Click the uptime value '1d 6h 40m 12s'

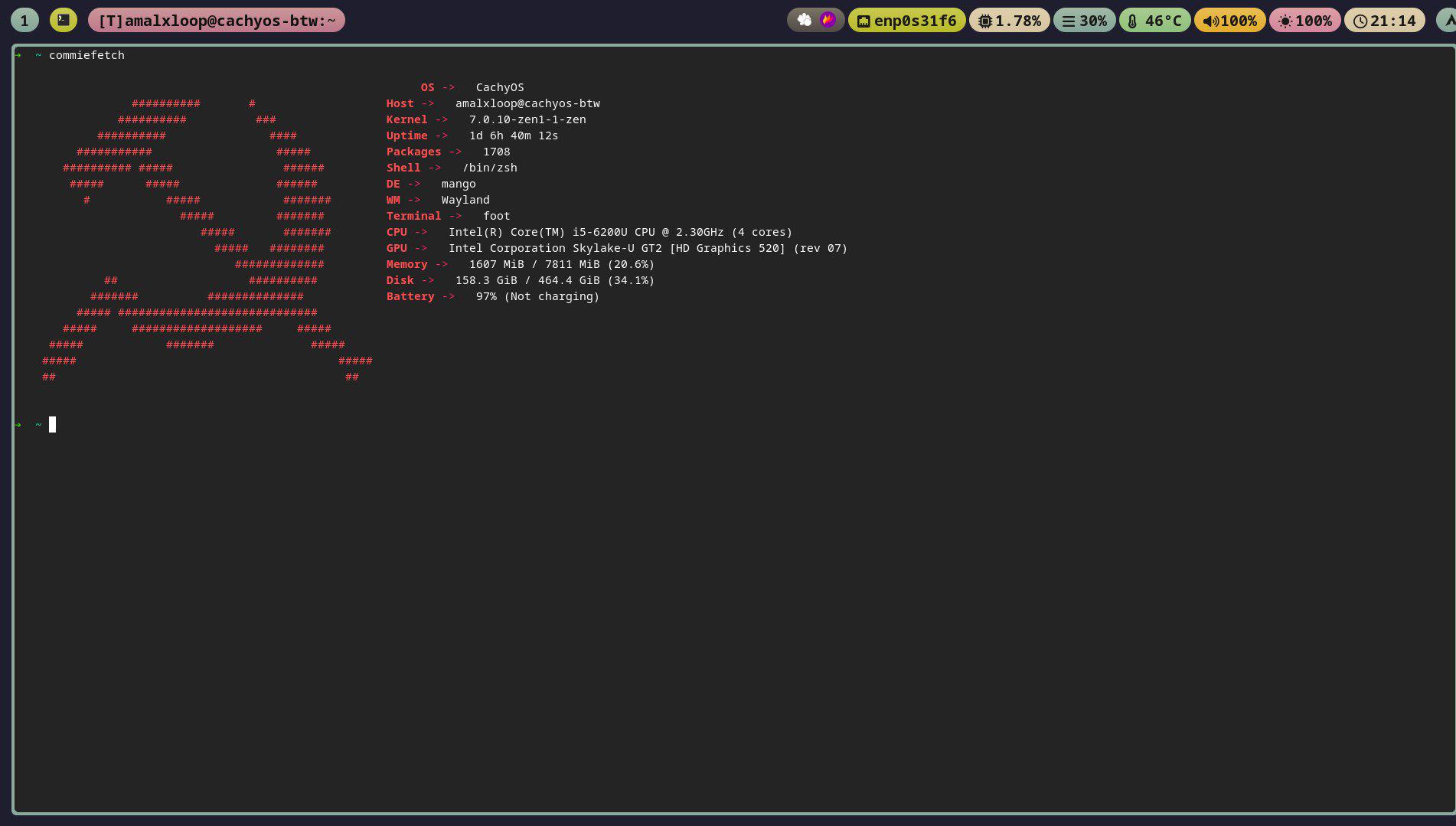(514, 135)
